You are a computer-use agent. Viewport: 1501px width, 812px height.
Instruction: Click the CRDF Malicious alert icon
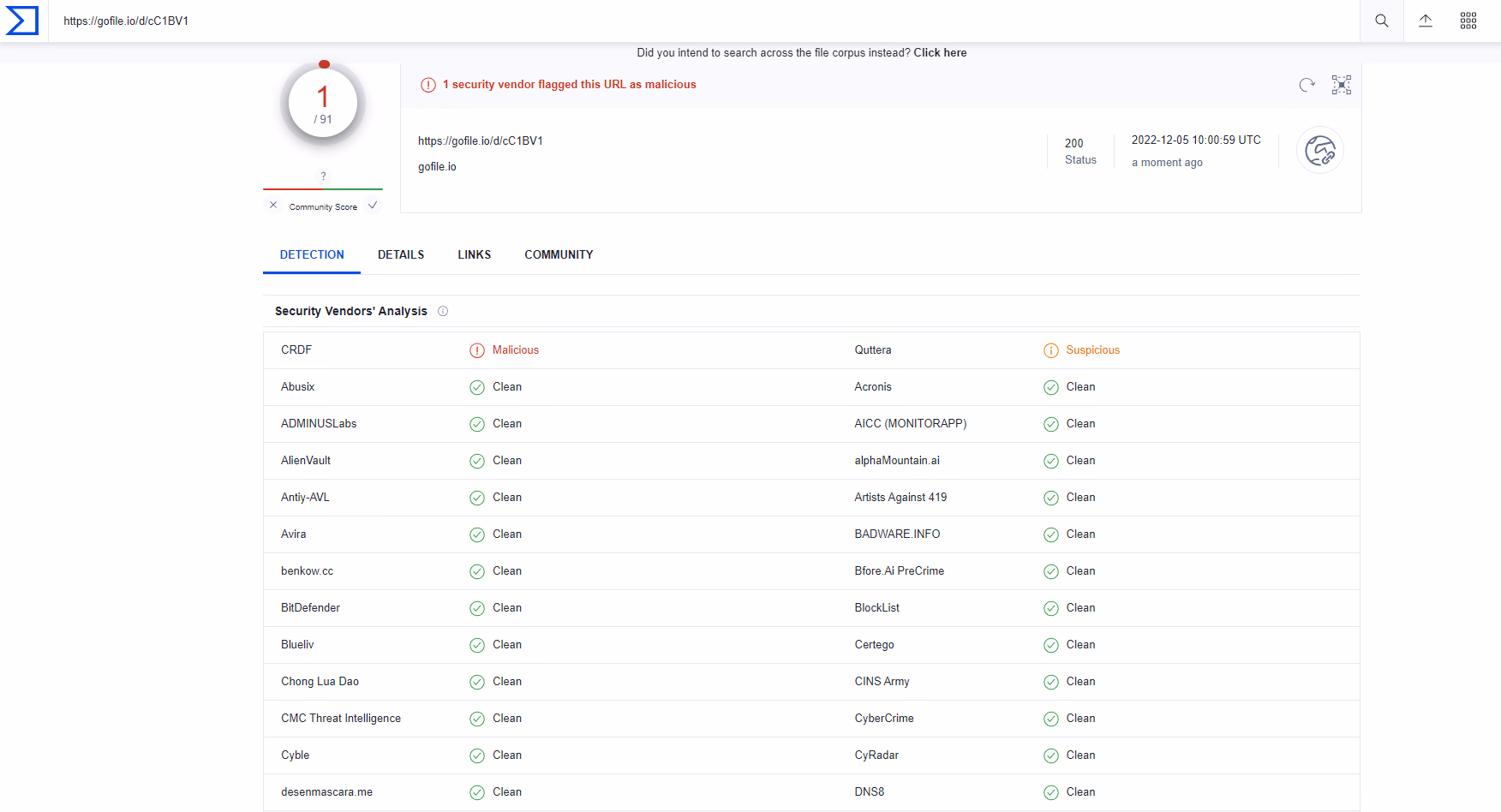477,350
